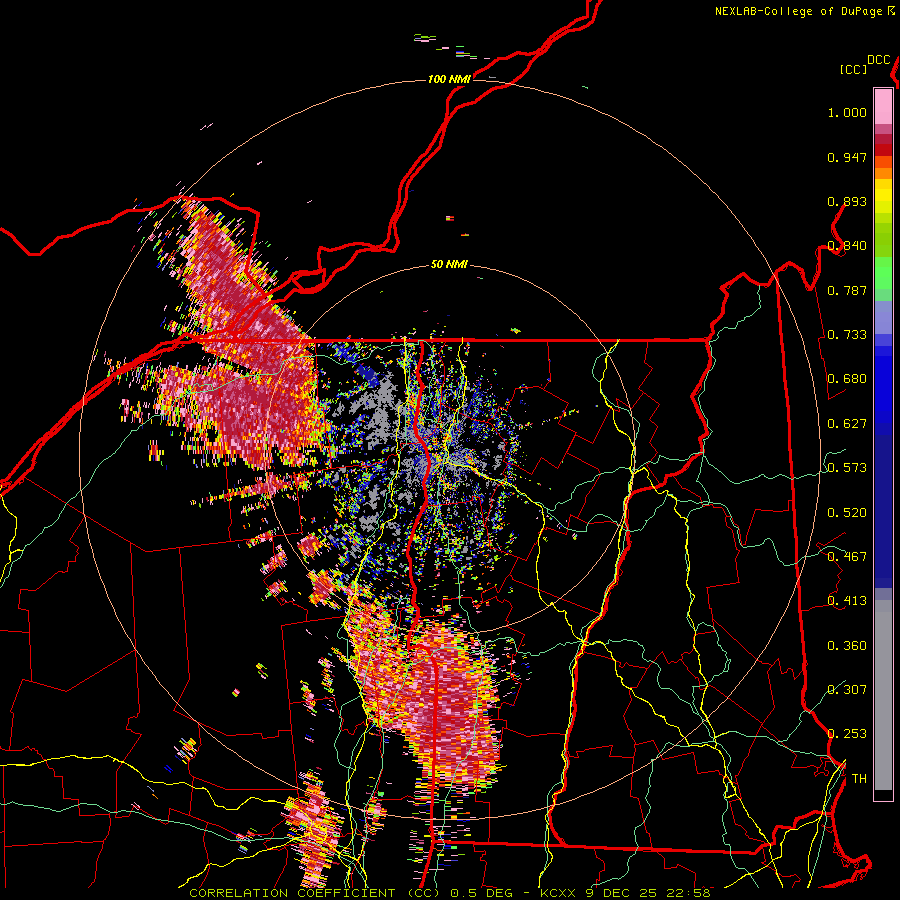Viewport: 900px width, 900px height.
Task: Click the 0.893 scale value
Action: 847,201
